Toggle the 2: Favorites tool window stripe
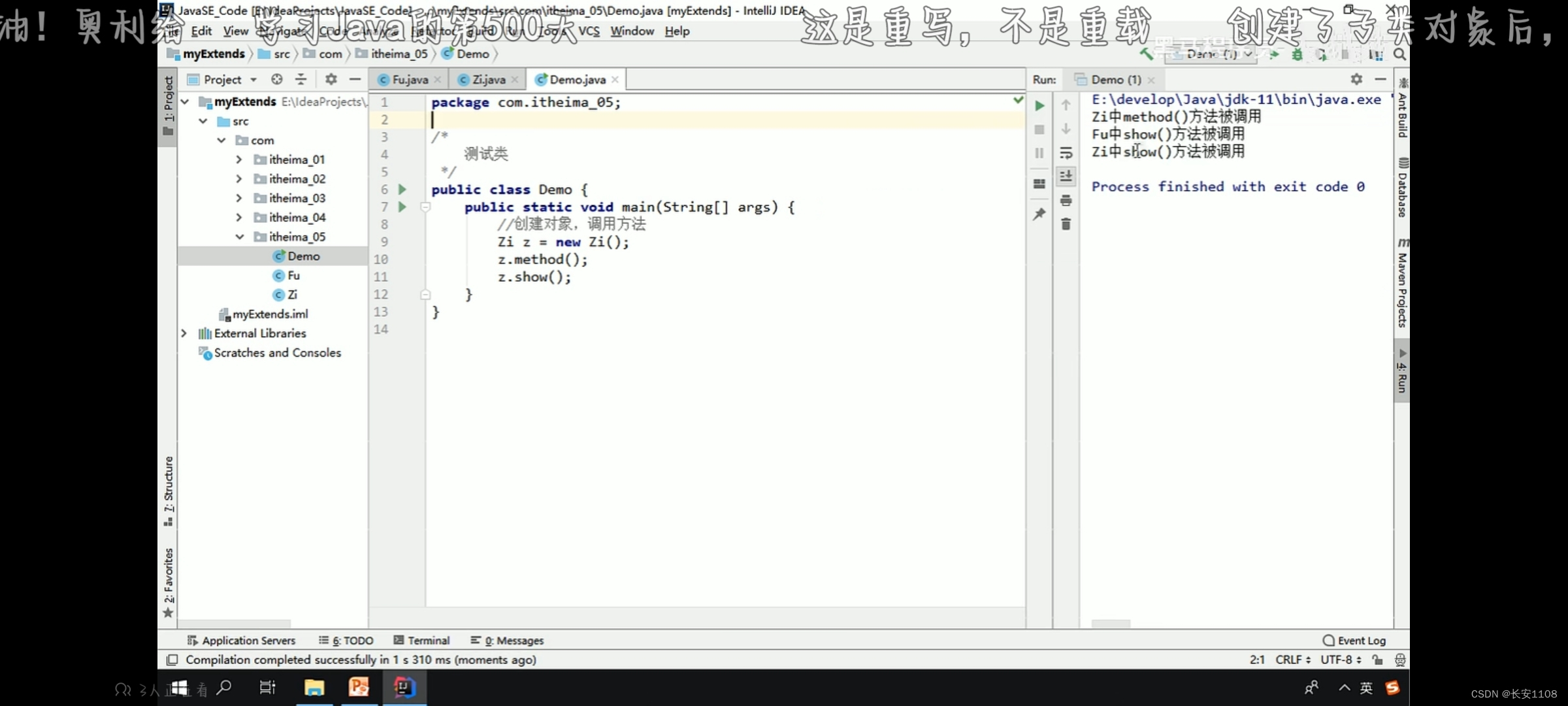This screenshot has height=706, width=1568. [168, 582]
